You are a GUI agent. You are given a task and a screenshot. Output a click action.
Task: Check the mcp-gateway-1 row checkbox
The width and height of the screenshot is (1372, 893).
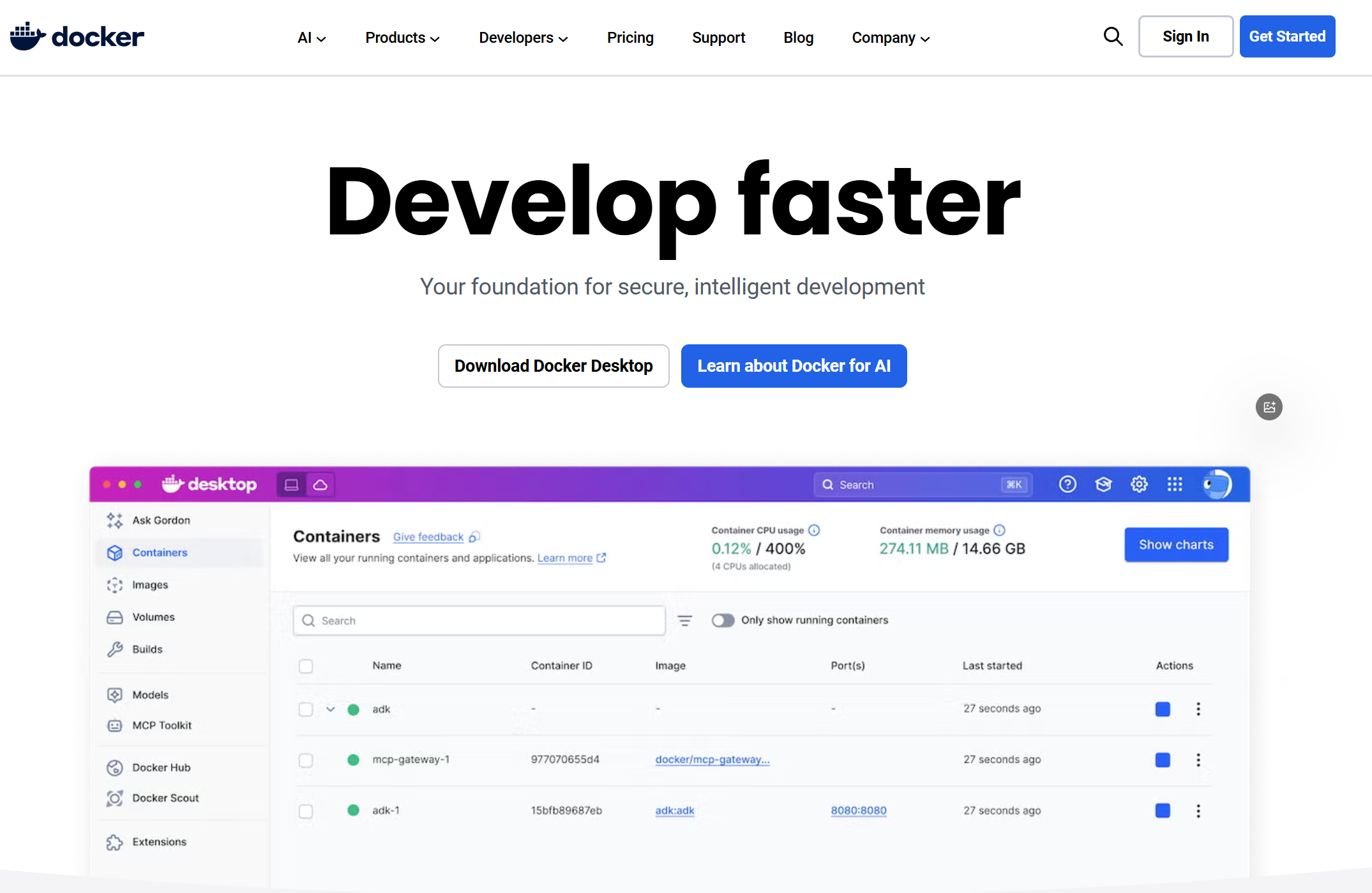(x=306, y=760)
